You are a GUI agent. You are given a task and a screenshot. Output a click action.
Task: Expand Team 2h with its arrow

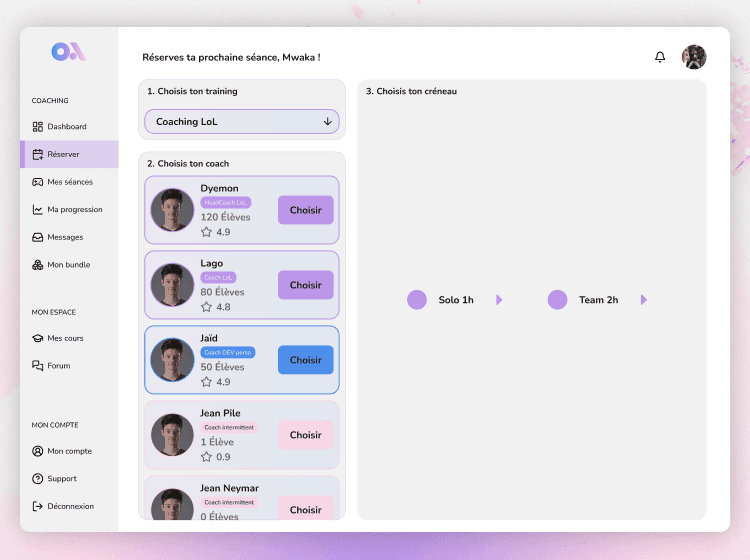(643, 300)
